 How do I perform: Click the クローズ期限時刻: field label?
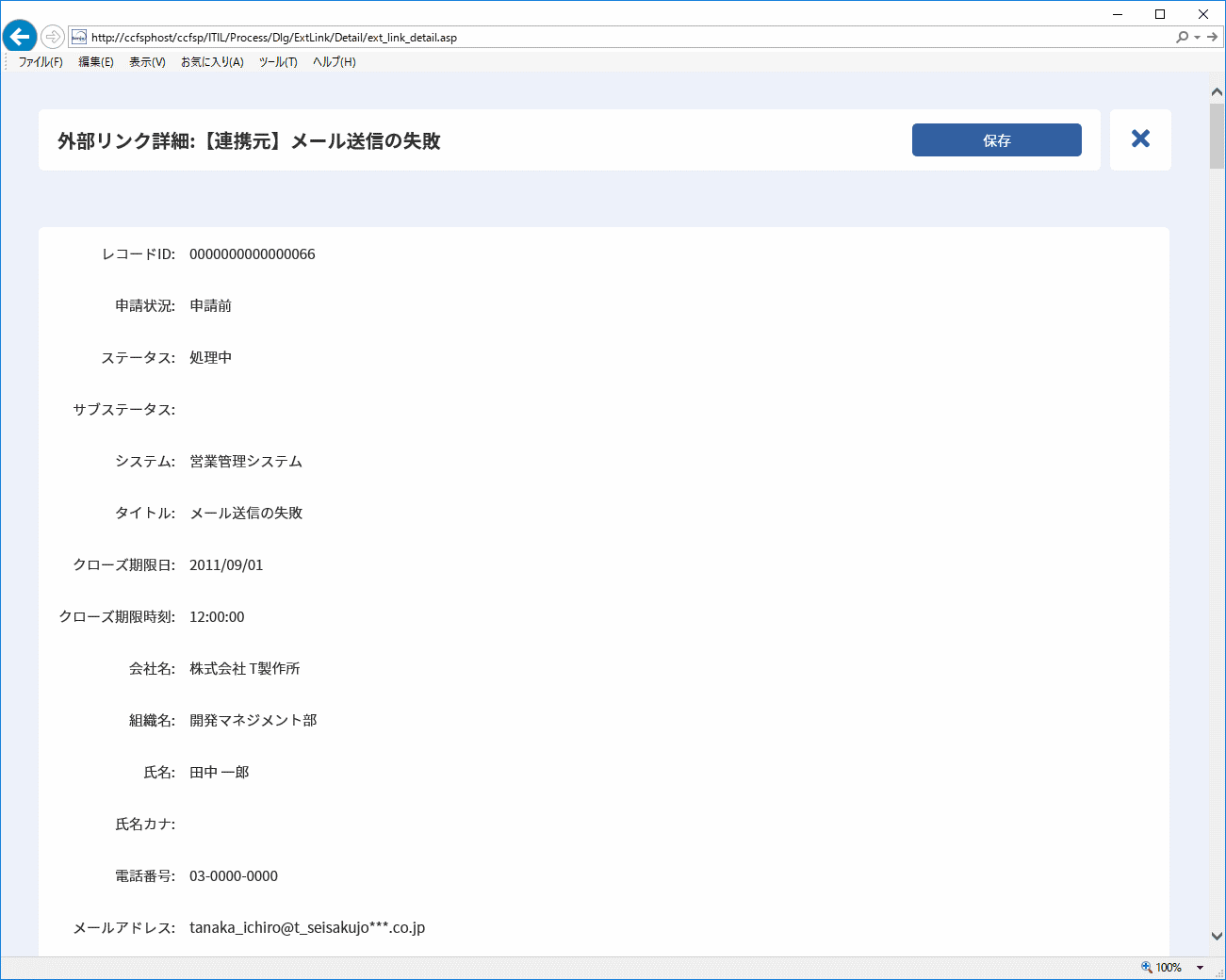click(x=117, y=617)
